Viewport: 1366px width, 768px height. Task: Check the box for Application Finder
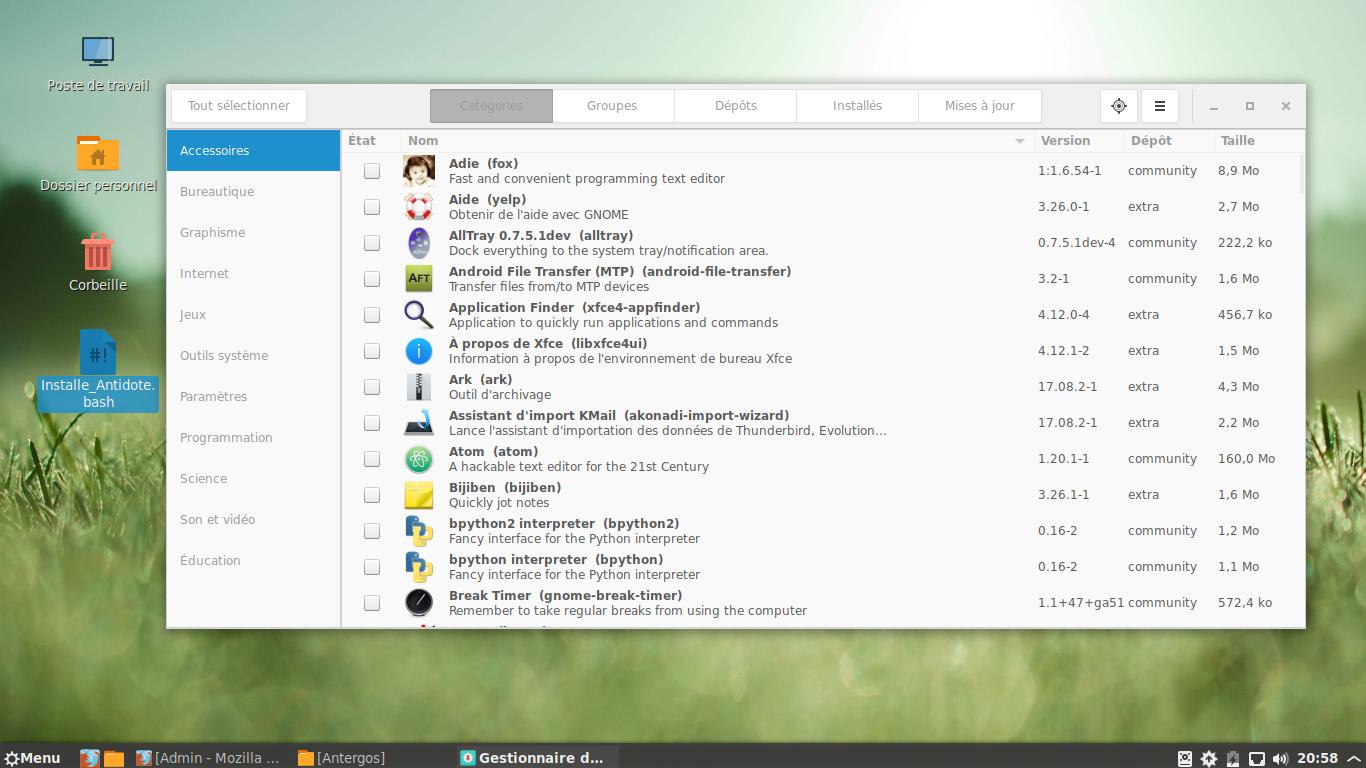click(372, 315)
